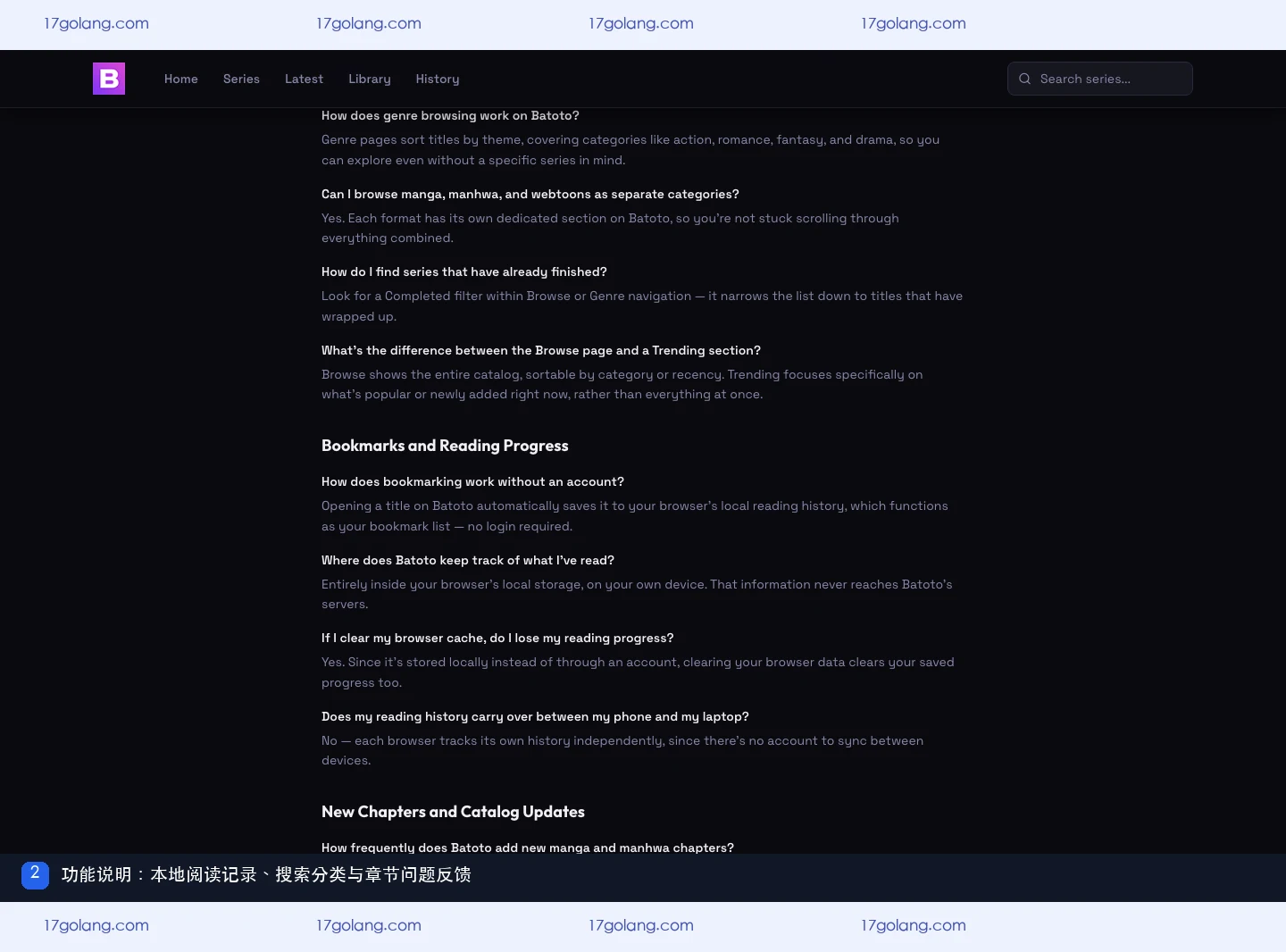This screenshot has width=1286, height=952.
Task: Click question "How do I find series that have already finished?"
Action: click(x=464, y=271)
